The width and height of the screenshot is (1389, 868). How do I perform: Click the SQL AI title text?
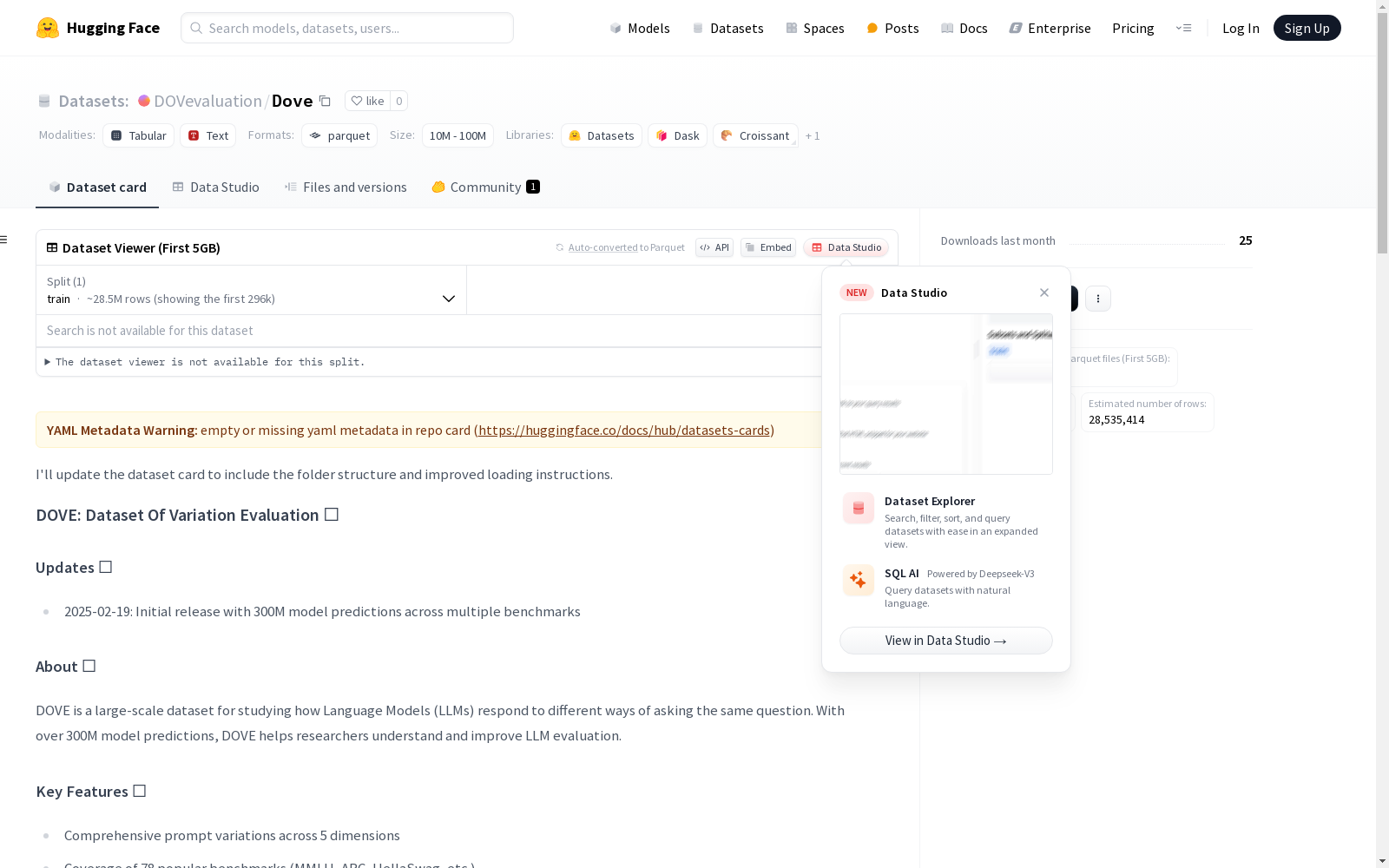(x=901, y=573)
